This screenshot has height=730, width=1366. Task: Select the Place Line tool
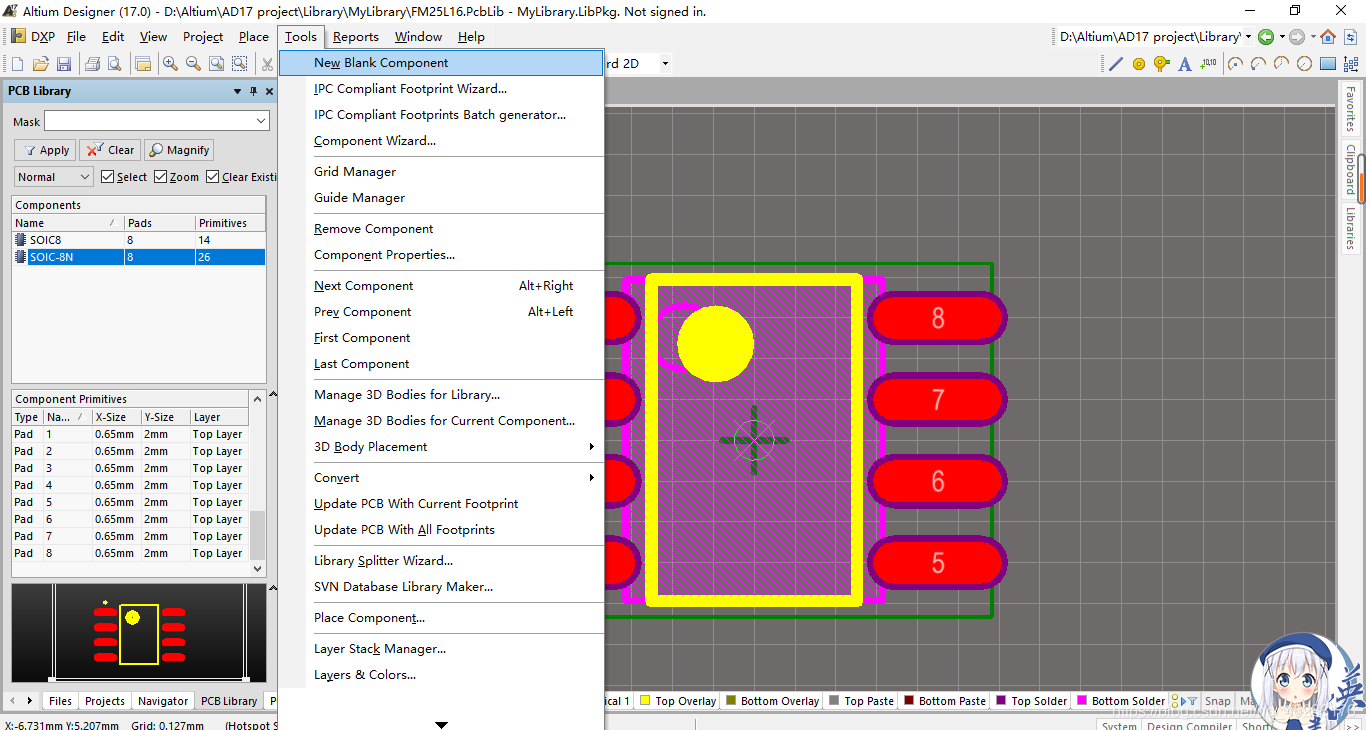pos(1116,64)
